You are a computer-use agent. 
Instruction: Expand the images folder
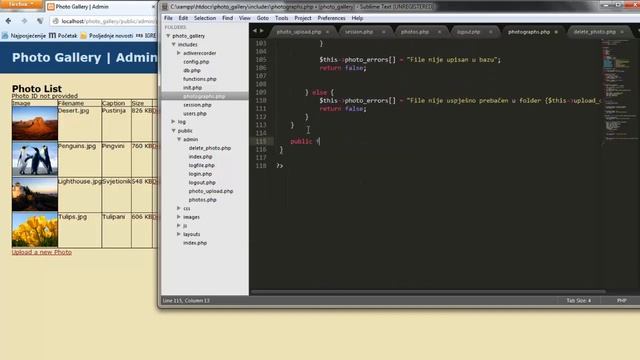coord(179,217)
